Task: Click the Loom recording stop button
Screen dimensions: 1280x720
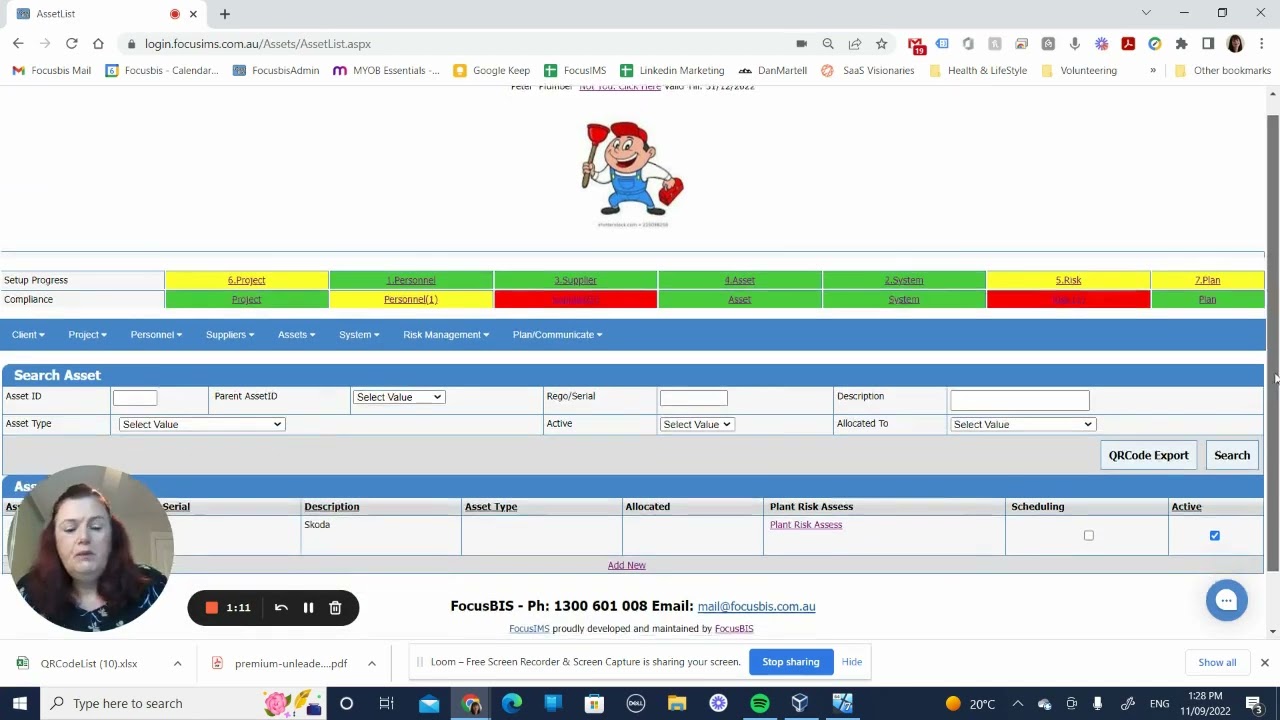Action: (x=212, y=608)
